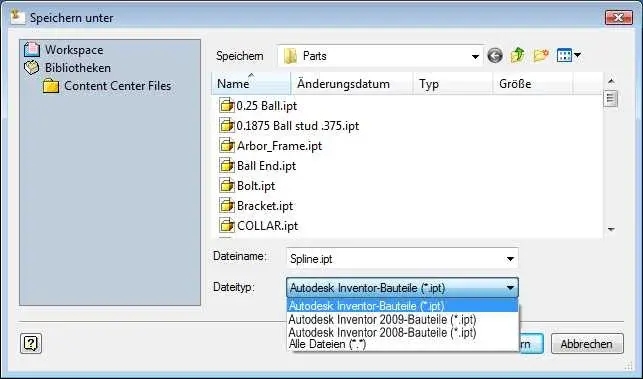
Task: Click the Back navigation arrow icon
Action: pos(495,55)
